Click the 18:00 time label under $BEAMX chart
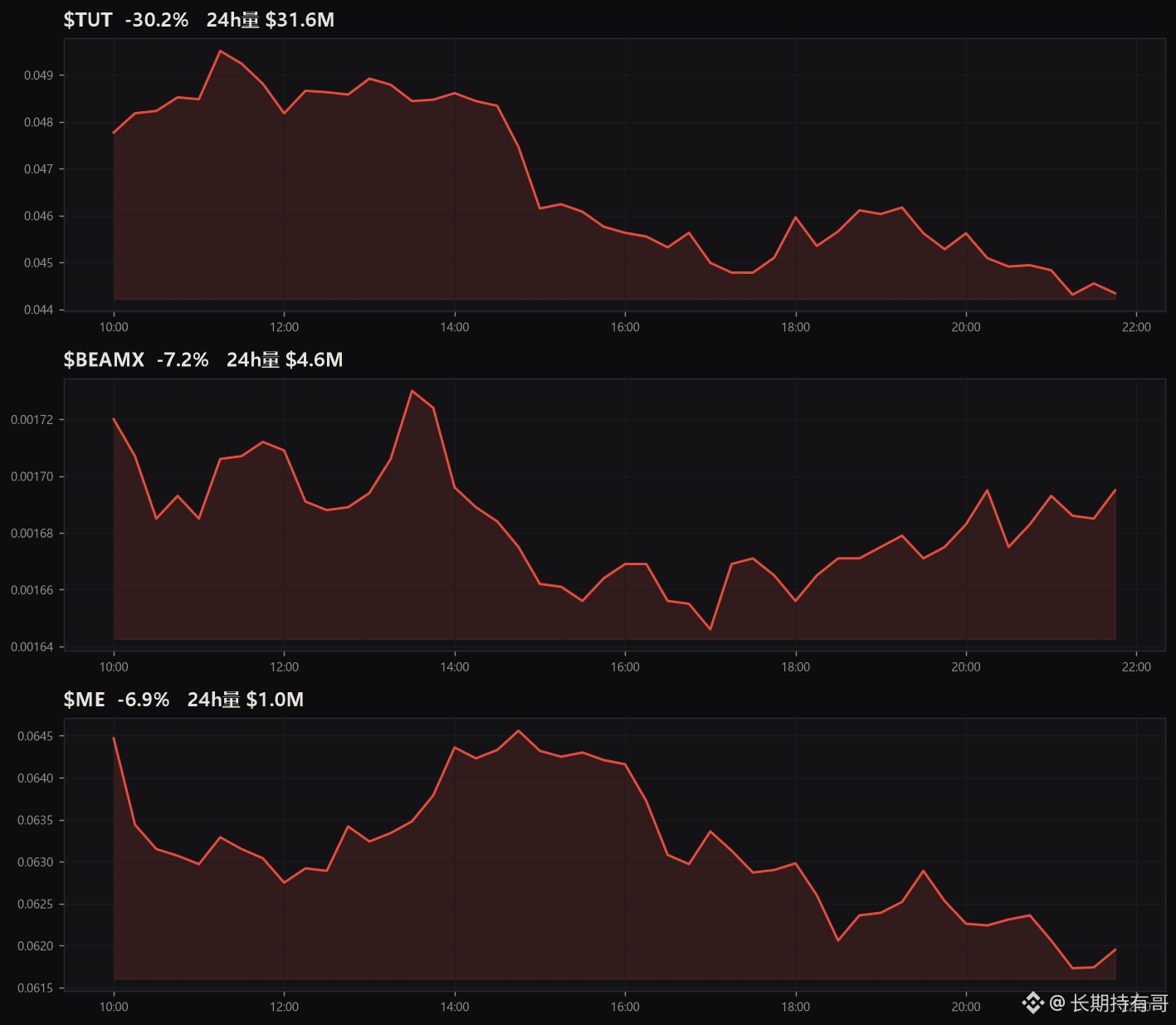The image size is (1176, 1025). (796, 666)
